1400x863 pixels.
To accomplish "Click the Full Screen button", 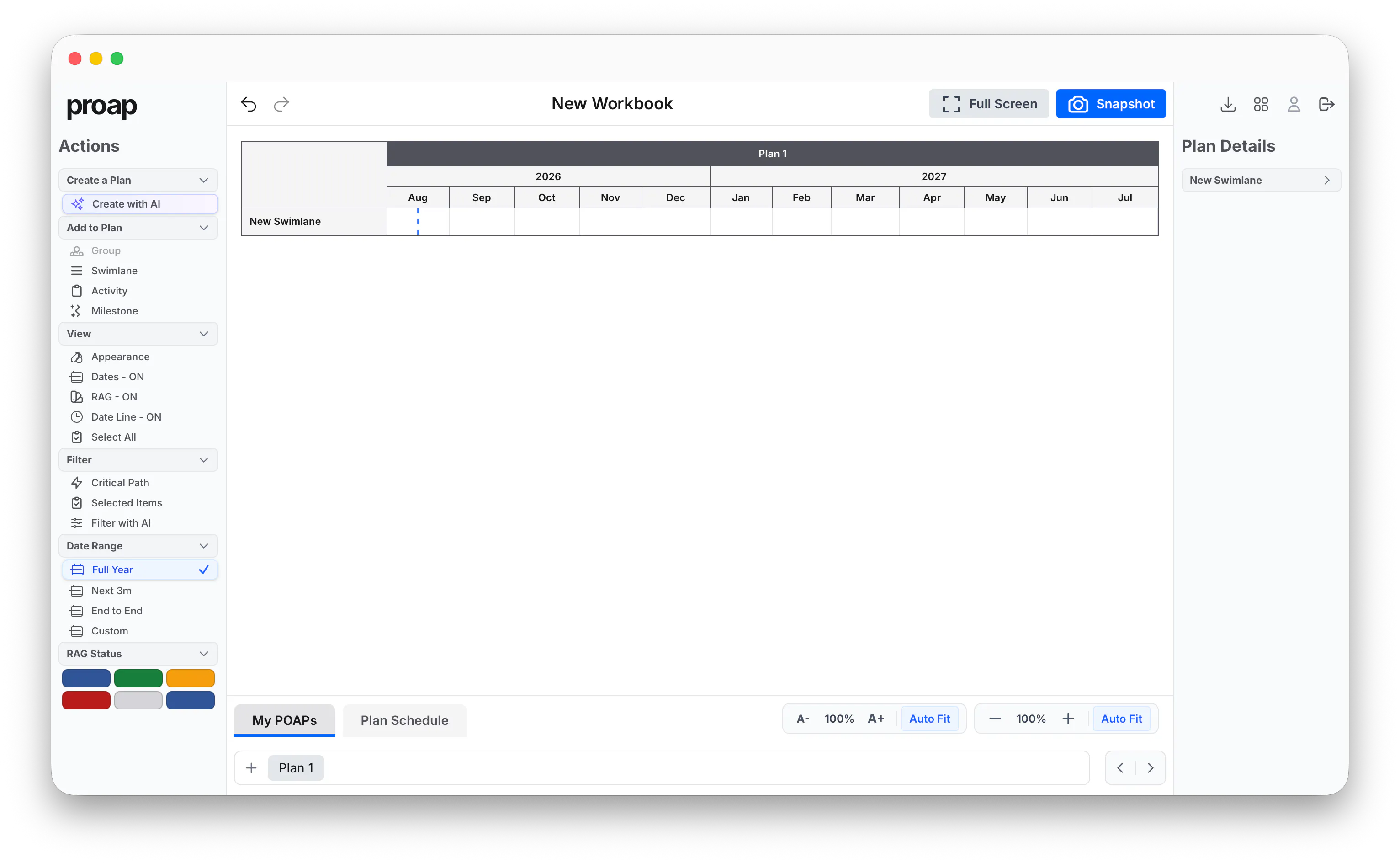I will tap(989, 104).
